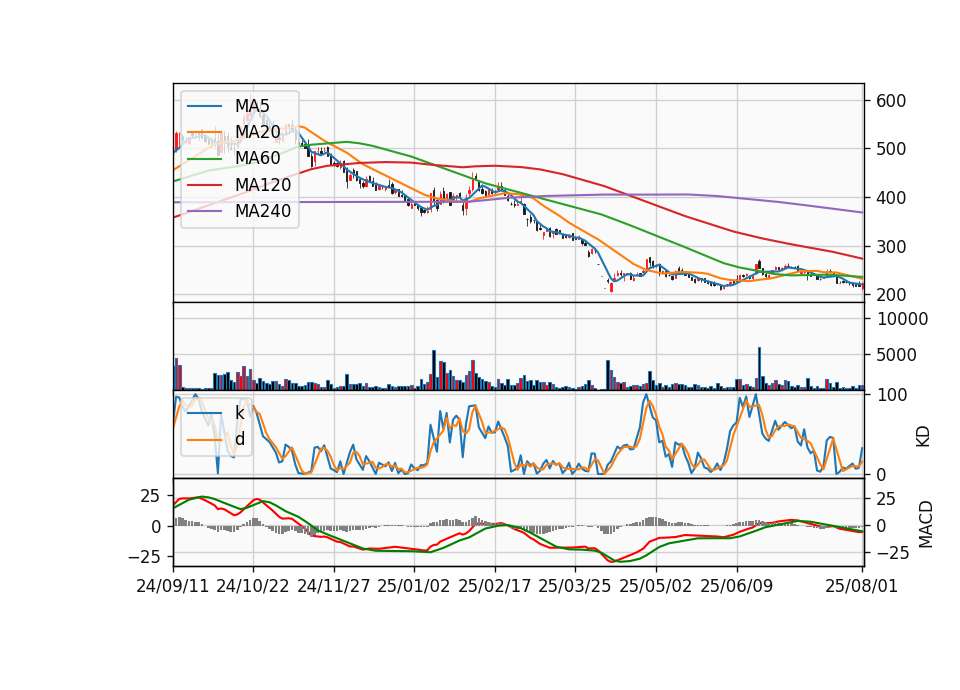This screenshot has width=960, height=690.
Task: Click the 25/01/02 date label
Action: (414, 586)
